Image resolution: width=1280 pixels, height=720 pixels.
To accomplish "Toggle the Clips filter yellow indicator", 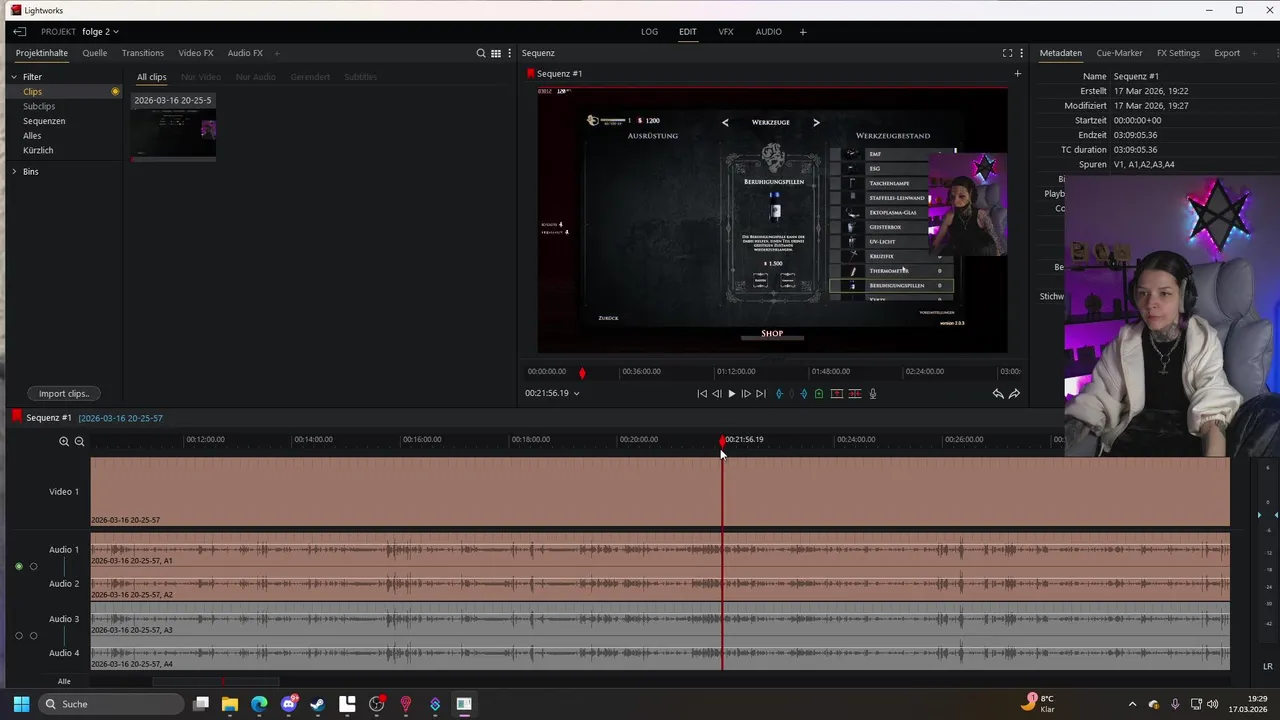I will (115, 91).
